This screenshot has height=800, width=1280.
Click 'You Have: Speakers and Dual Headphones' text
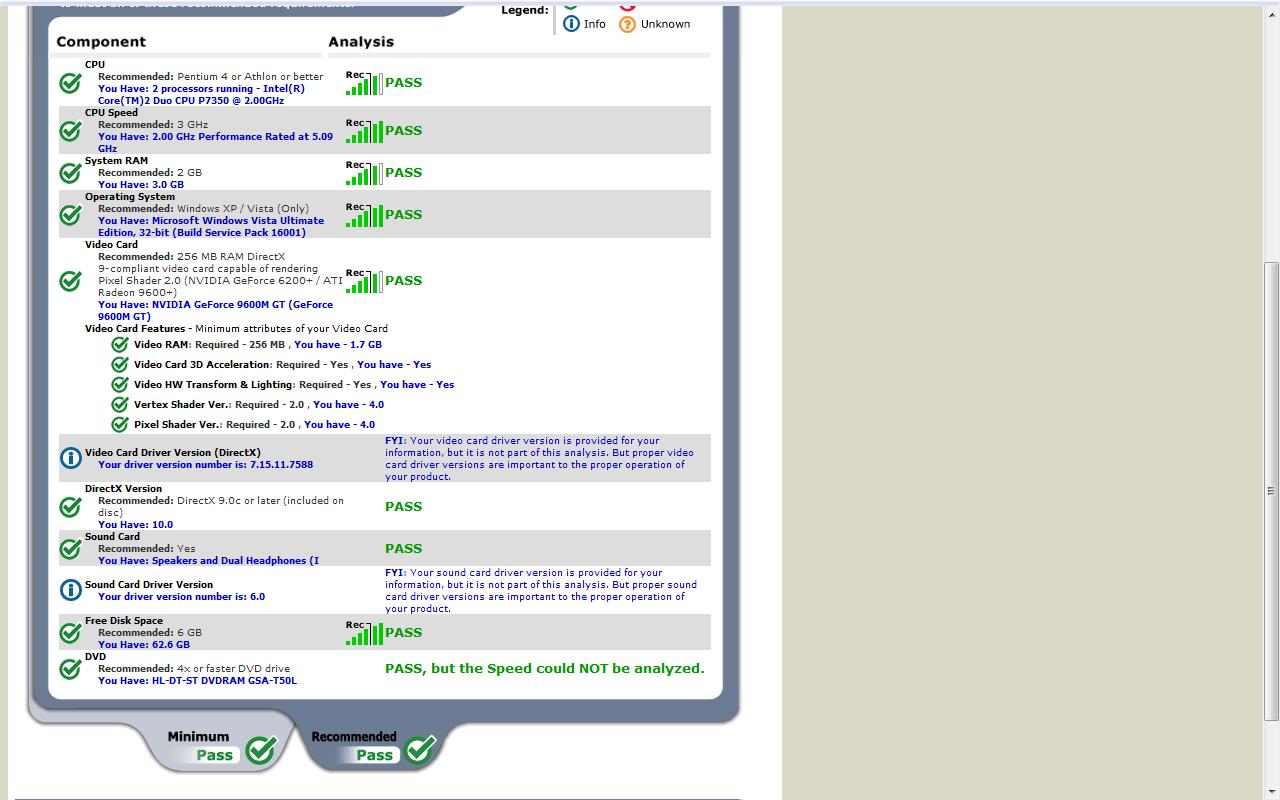point(208,561)
